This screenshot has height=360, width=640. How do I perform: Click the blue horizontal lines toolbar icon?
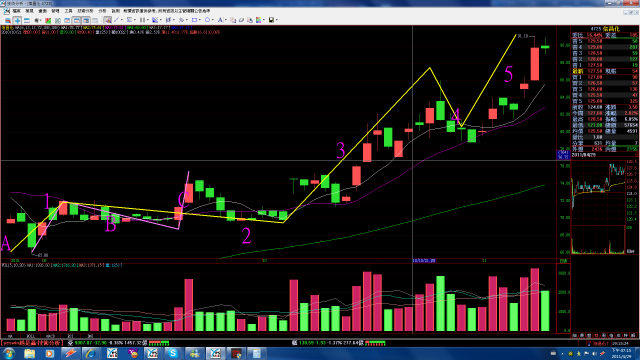click(x=27, y=20)
